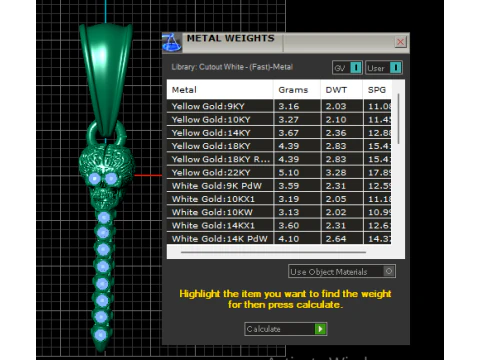Viewport: 480px width, 360px height.
Task: Click the 3.28 DWT cell
Action: [342, 172]
